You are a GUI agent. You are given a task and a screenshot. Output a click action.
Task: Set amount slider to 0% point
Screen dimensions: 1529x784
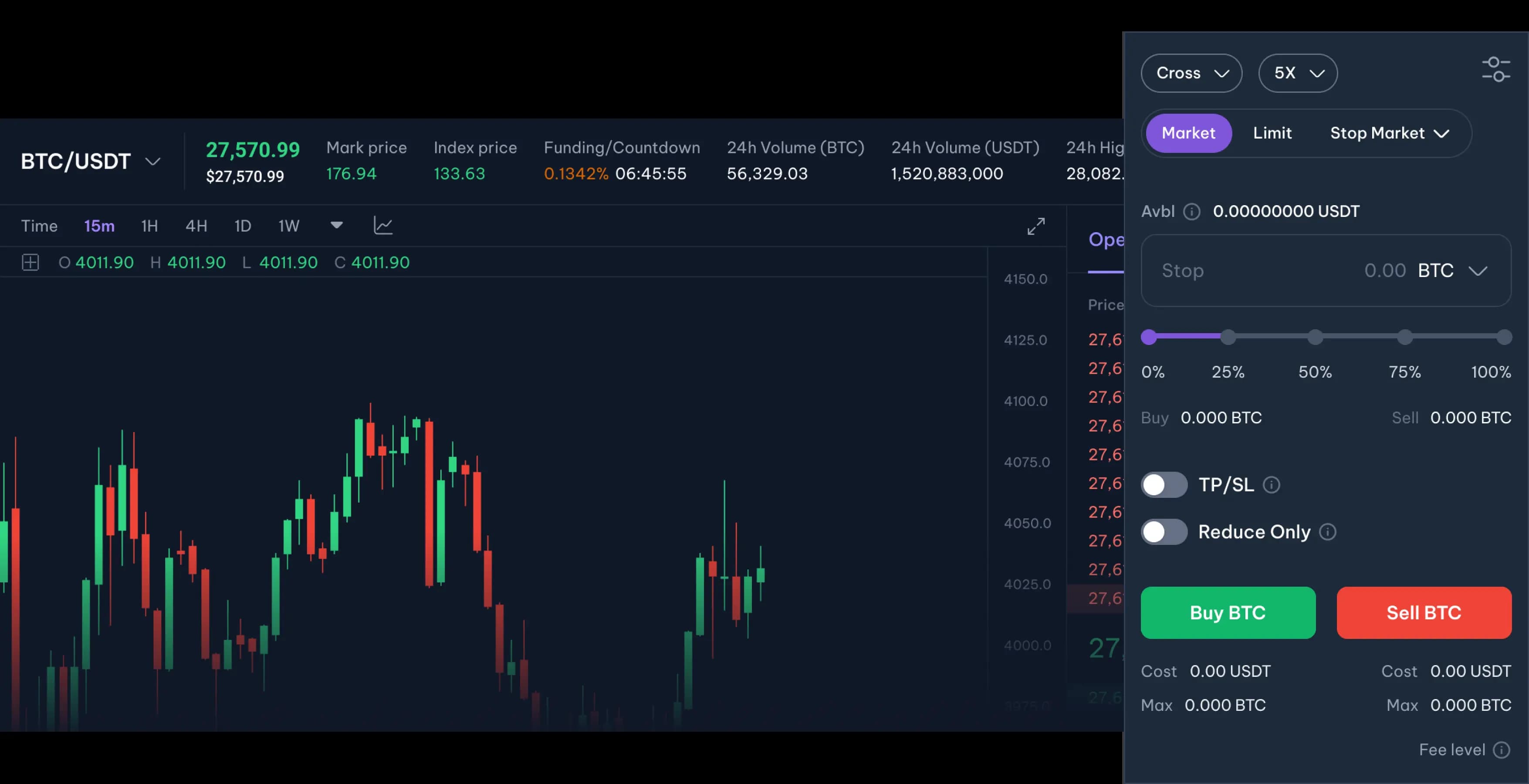pyautogui.click(x=1149, y=337)
